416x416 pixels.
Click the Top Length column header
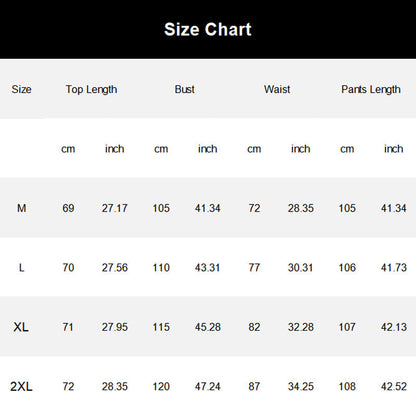91,90
